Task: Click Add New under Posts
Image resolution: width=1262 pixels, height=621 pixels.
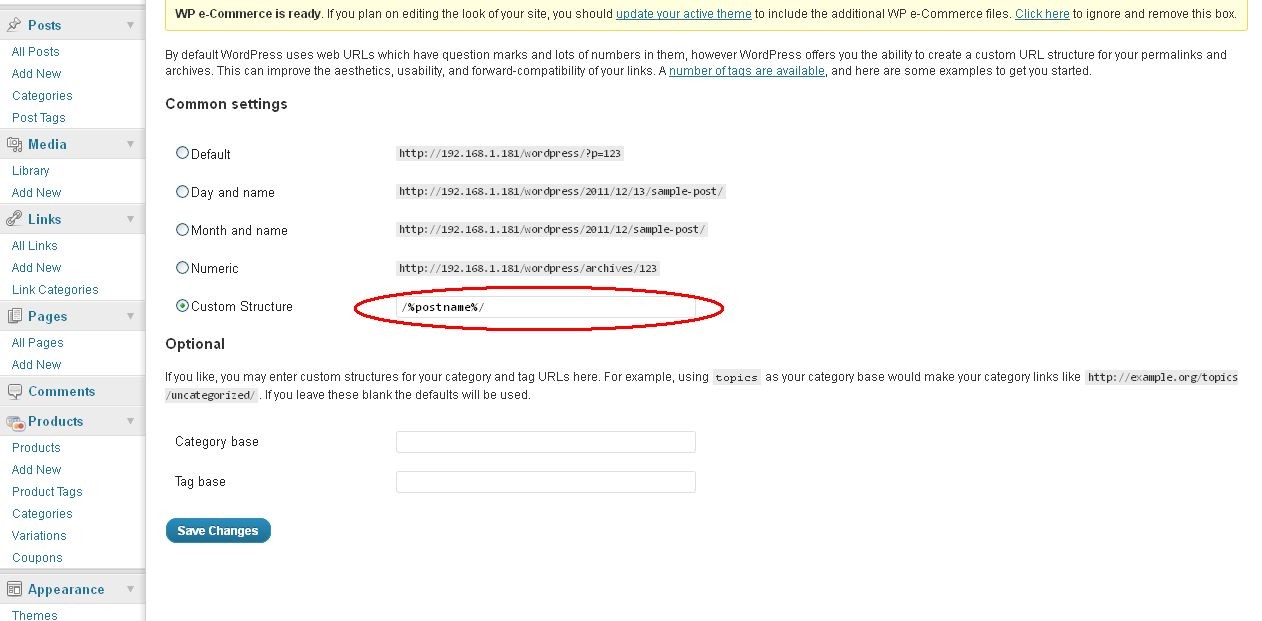Action: coord(37,73)
